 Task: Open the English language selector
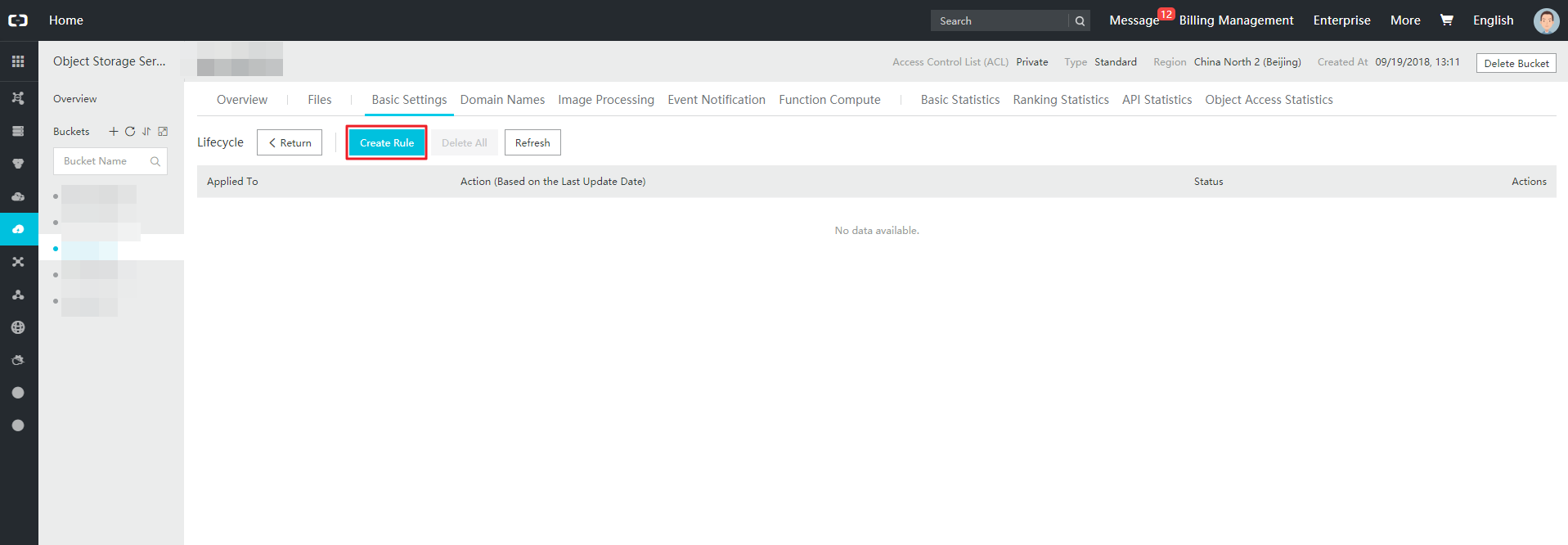point(1493,20)
